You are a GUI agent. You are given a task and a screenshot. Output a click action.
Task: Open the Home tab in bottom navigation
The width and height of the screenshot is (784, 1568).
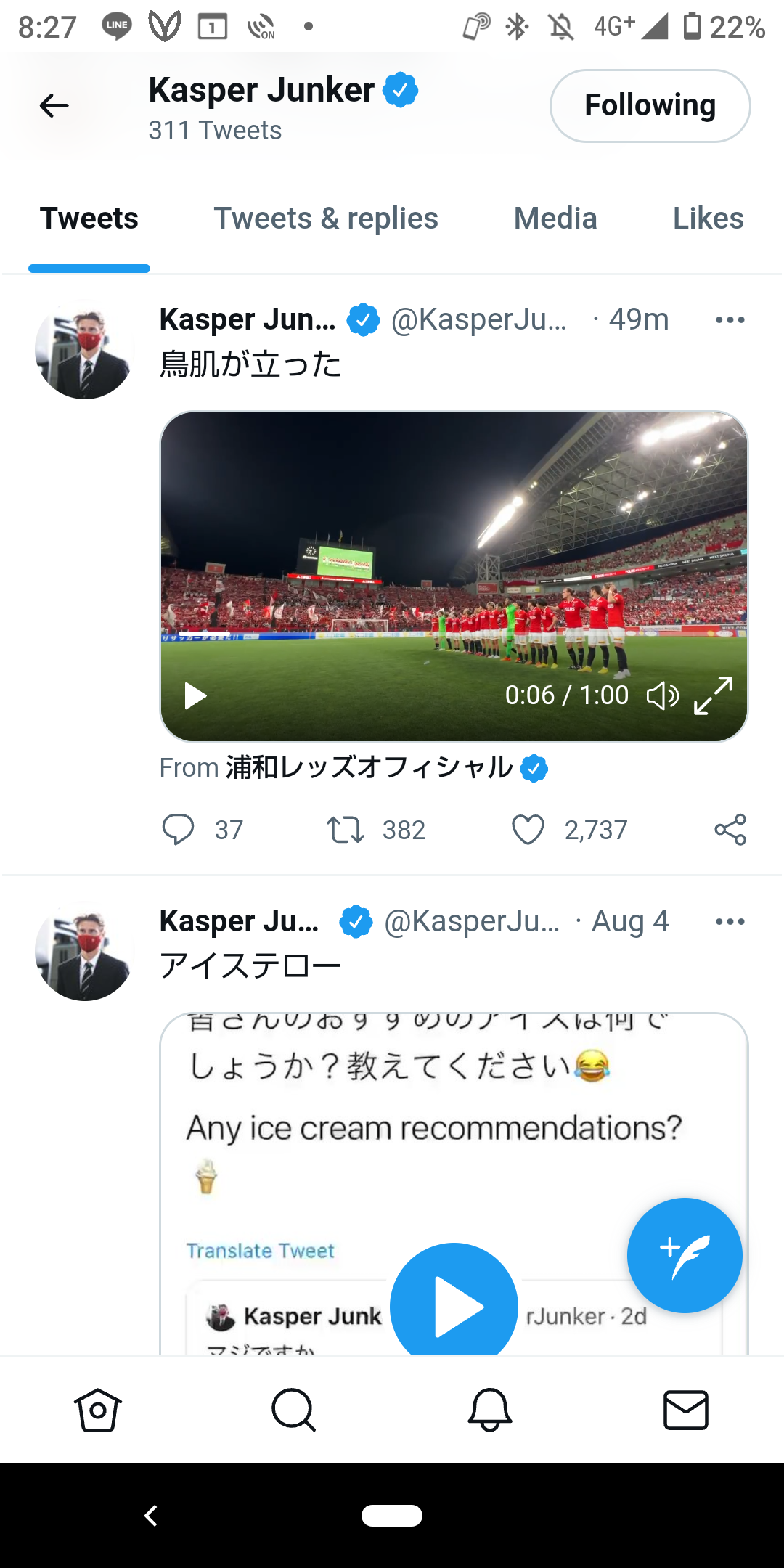click(x=97, y=1410)
